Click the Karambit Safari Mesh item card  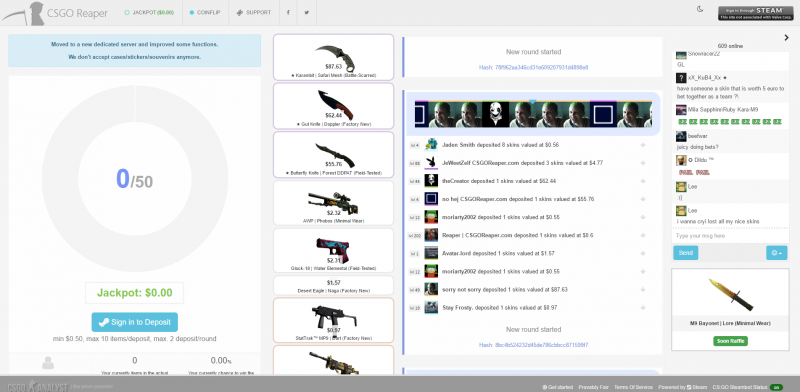[x=334, y=57]
